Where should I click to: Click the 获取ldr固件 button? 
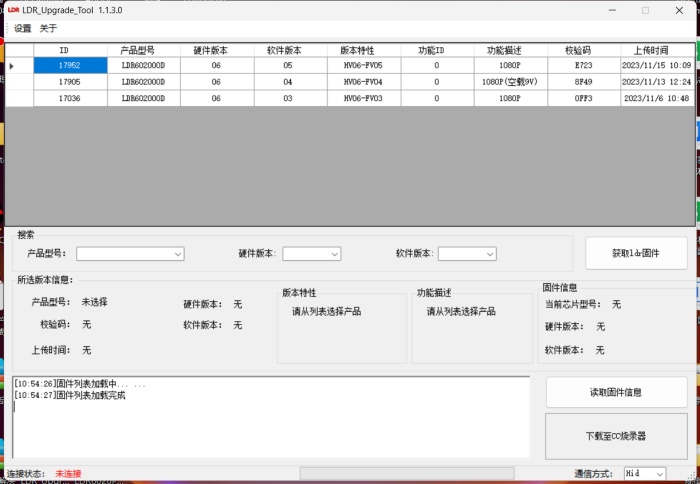click(636, 253)
